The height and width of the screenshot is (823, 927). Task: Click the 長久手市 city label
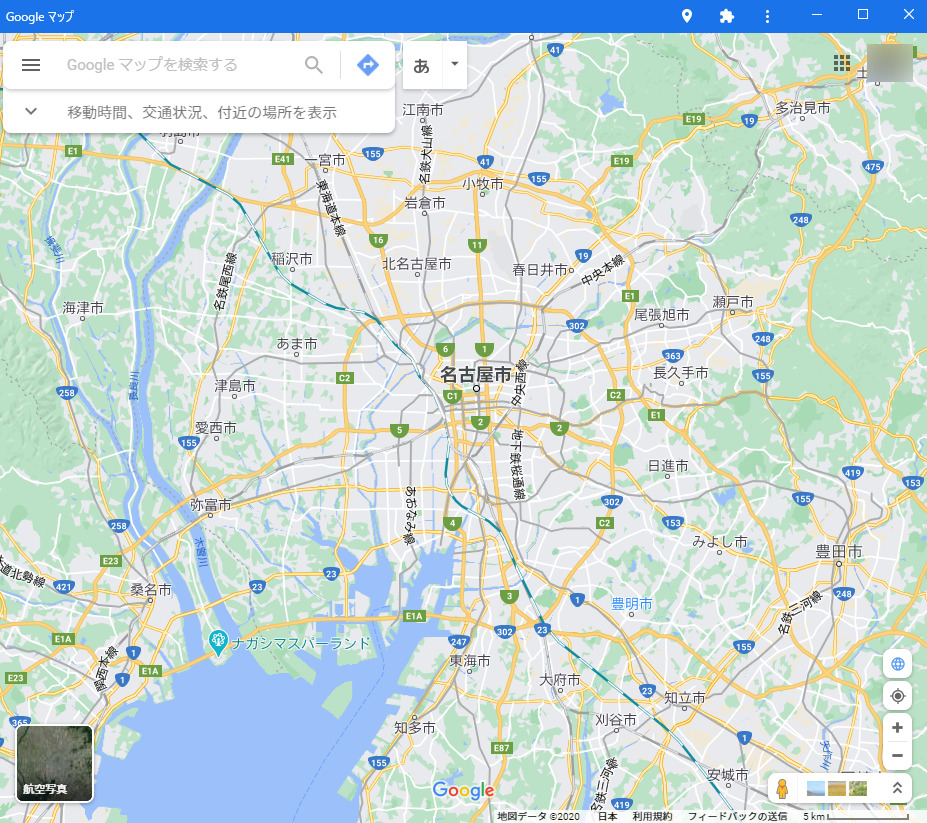pyautogui.click(x=680, y=372)
